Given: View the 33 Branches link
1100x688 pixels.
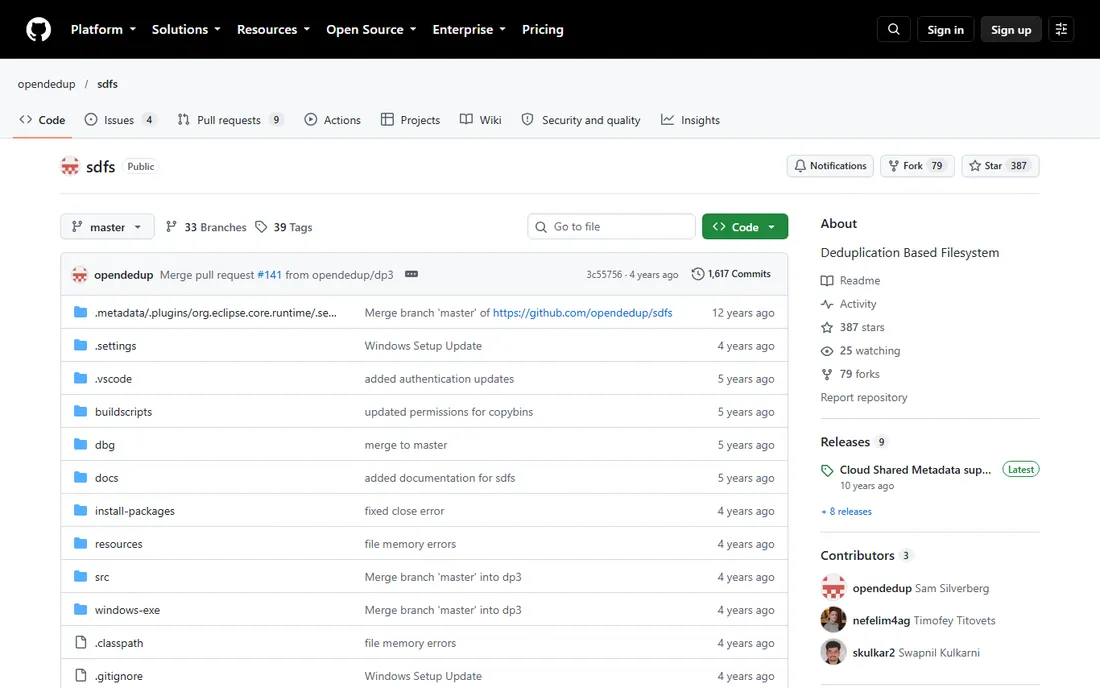Looking at the screenshot, I should click(x=206, y=227).
